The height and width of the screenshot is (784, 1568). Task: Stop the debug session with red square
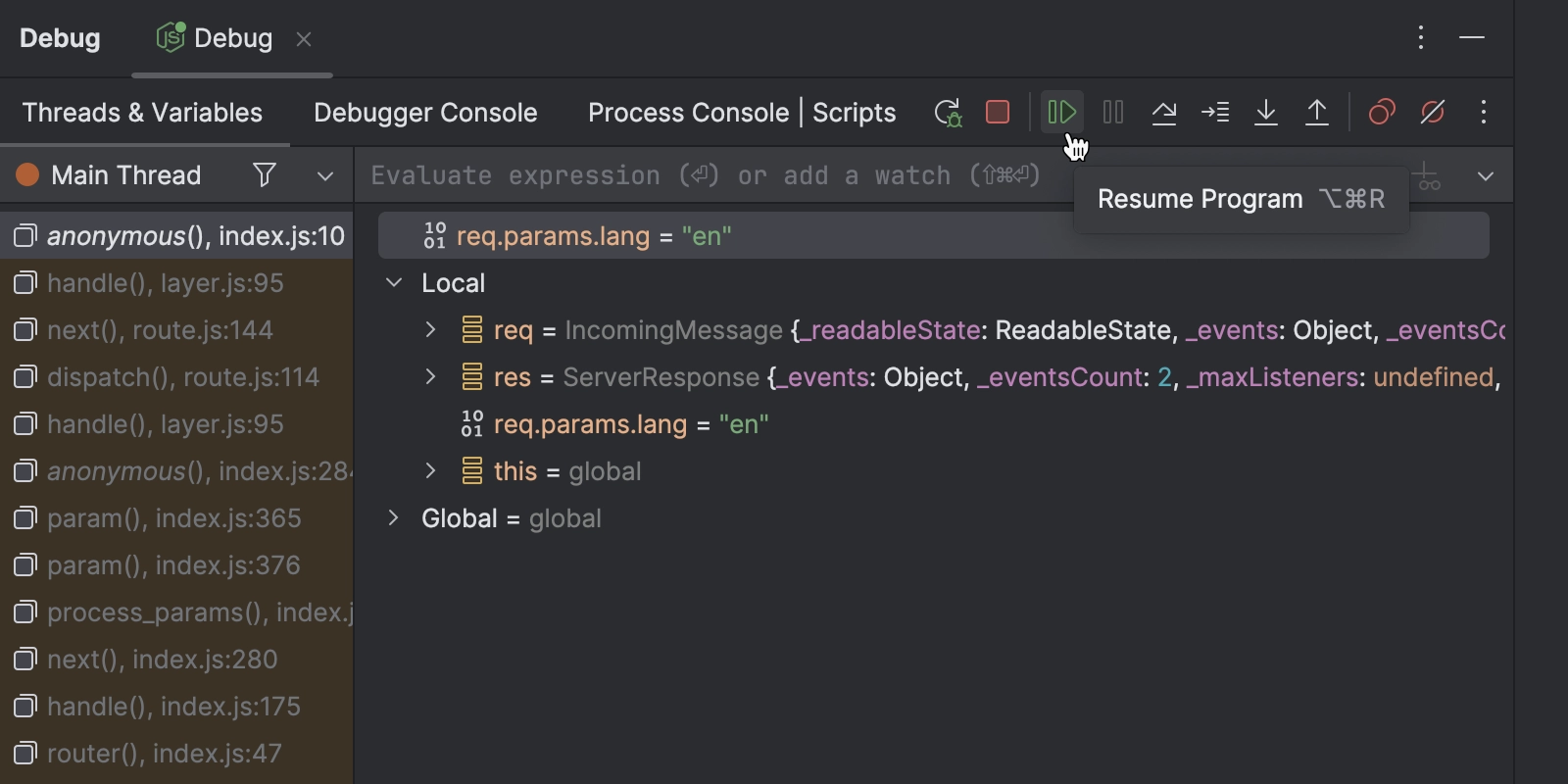click(998, 113)
